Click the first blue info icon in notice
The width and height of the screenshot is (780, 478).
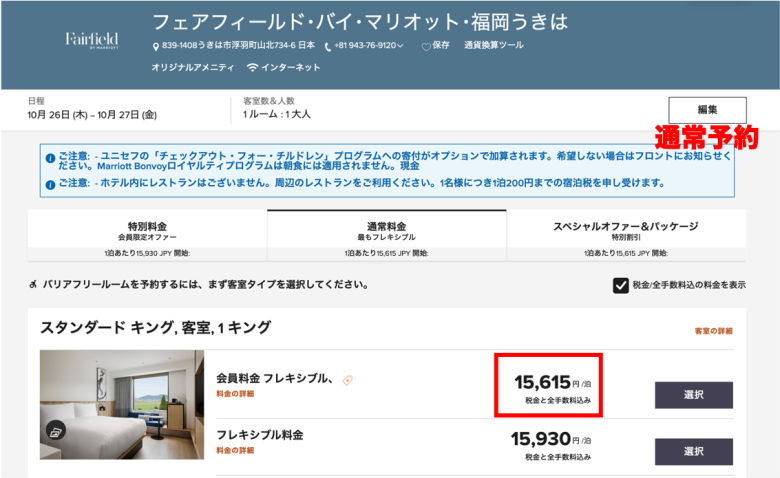[x=50, y=159]
